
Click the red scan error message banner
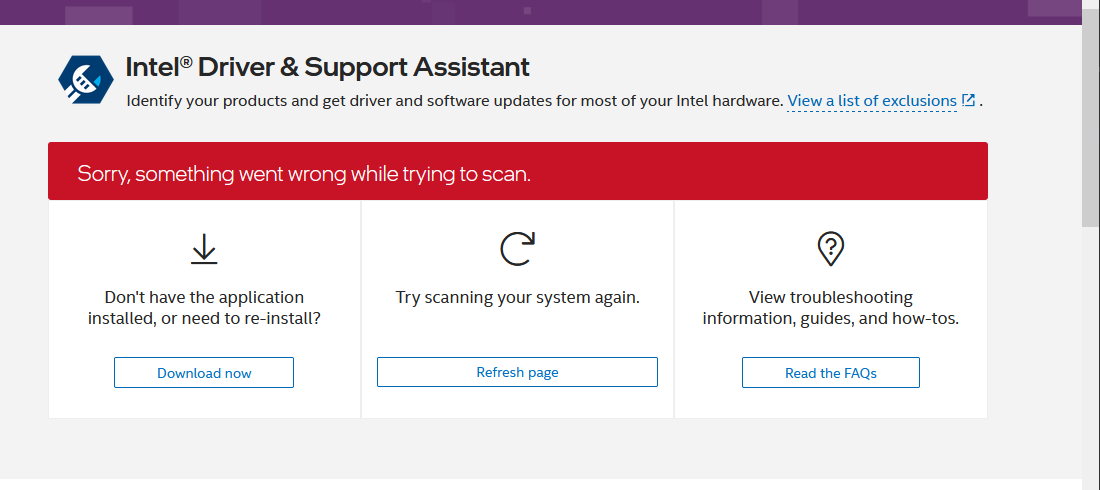click(x=517, y=172)
